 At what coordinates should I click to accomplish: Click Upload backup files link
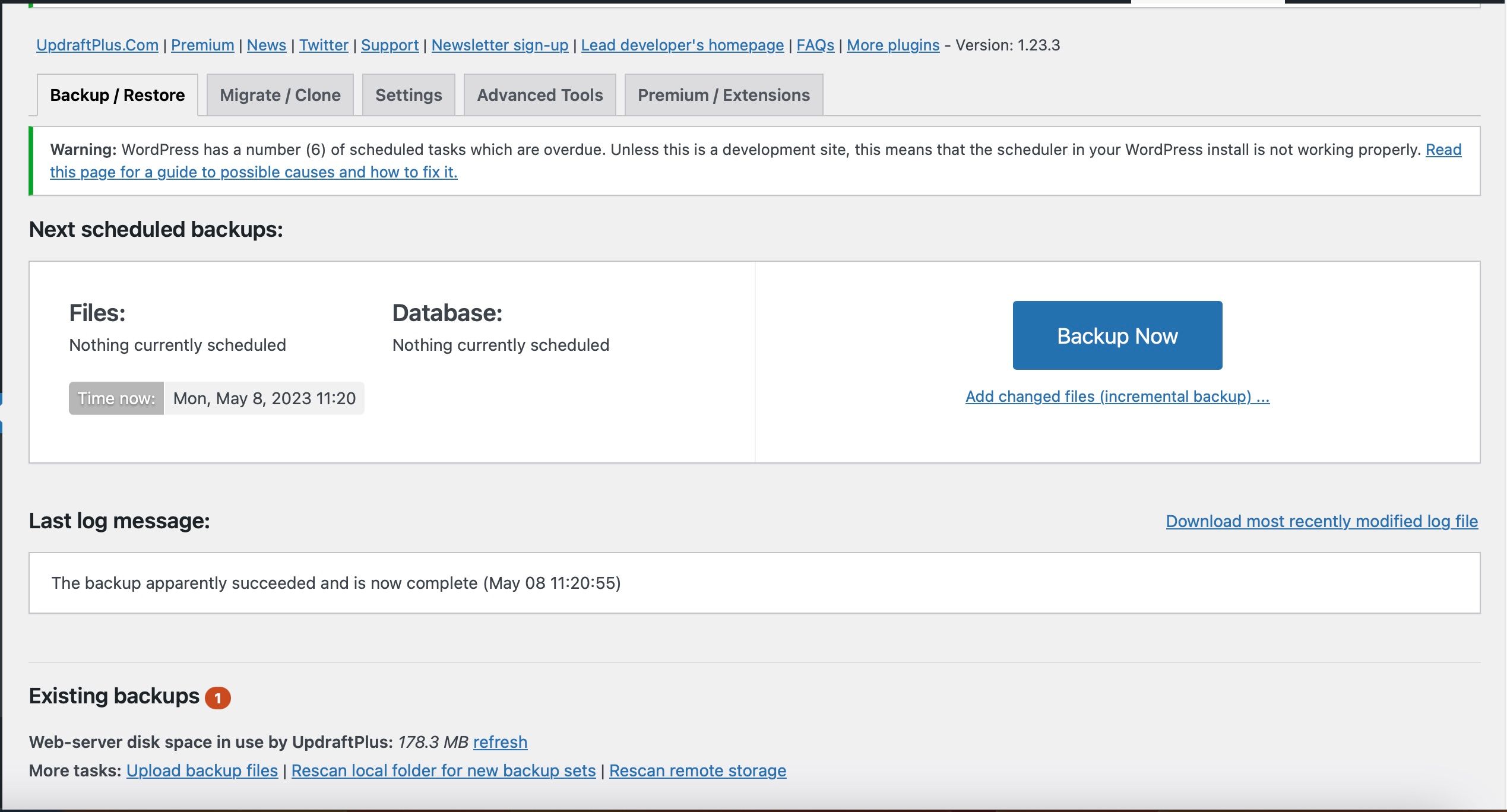(202, 770)
